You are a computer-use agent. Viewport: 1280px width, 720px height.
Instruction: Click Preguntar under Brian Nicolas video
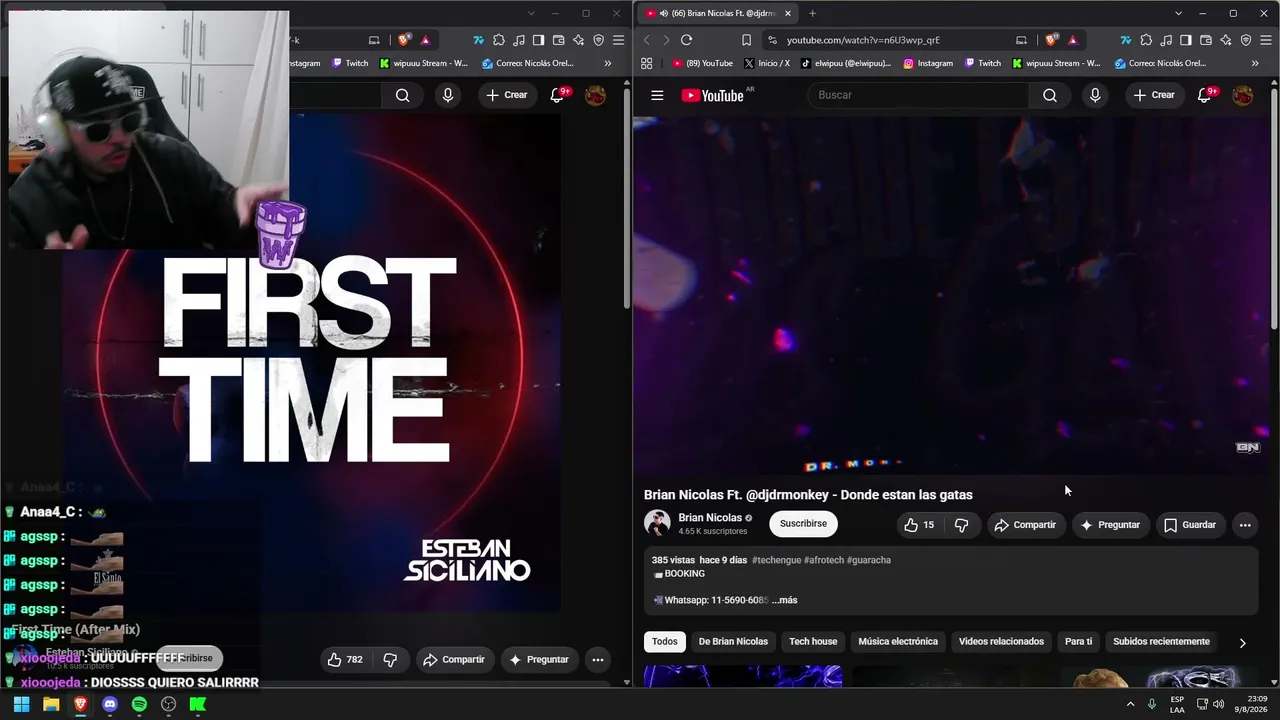pyautogui.click(x=1110, y=525)
